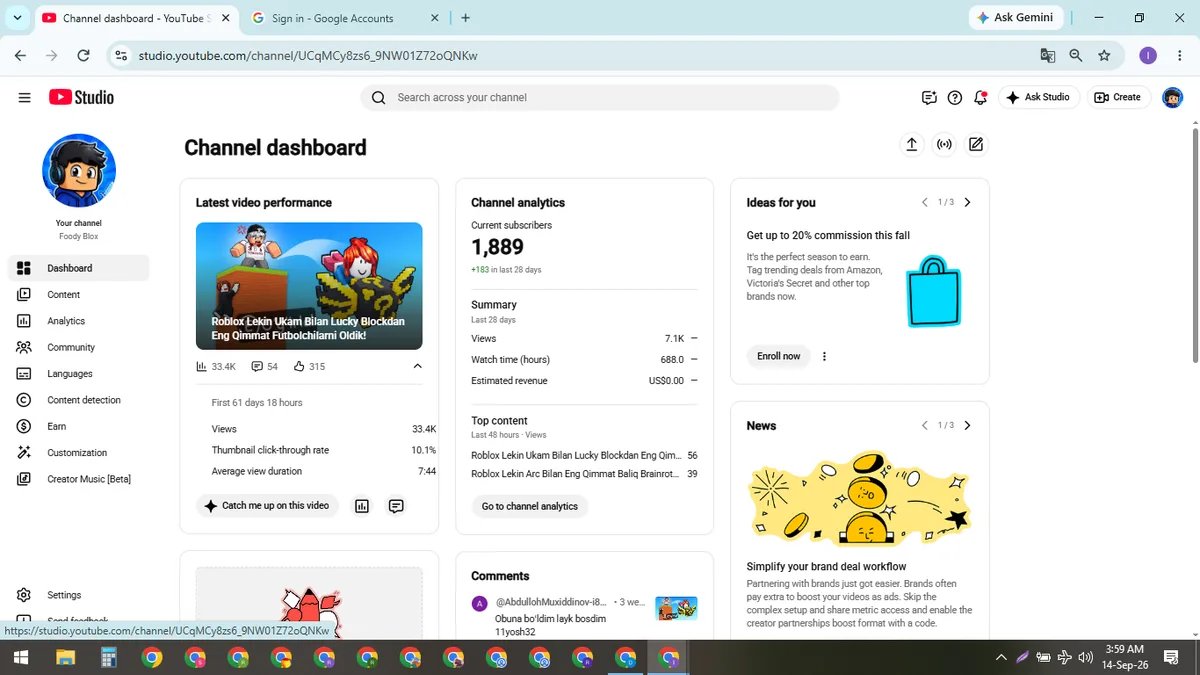Click the @AbdullohMuxiddinov commenter name
The width and height of the screenshot is (1200, 675).
coord(551,602)
